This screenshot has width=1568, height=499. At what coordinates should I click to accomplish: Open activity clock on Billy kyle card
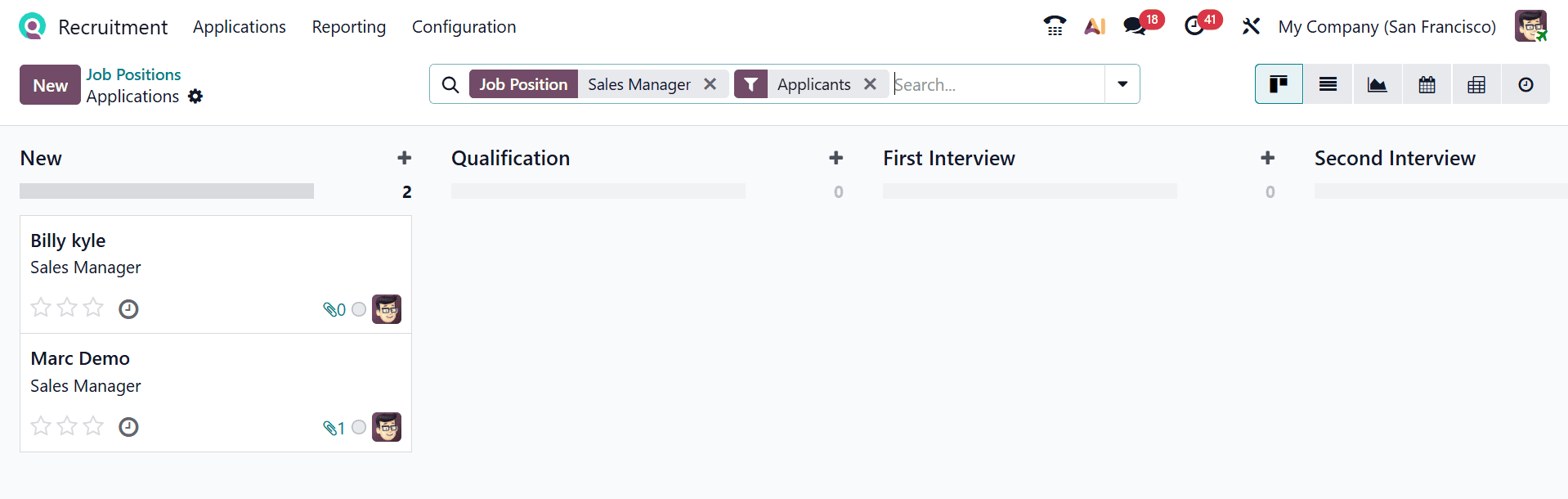(x=128, y=309)
